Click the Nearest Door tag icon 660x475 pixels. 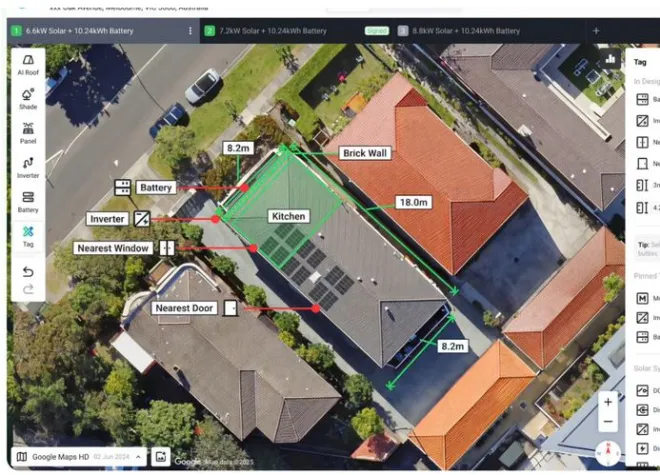click(231, 308)
